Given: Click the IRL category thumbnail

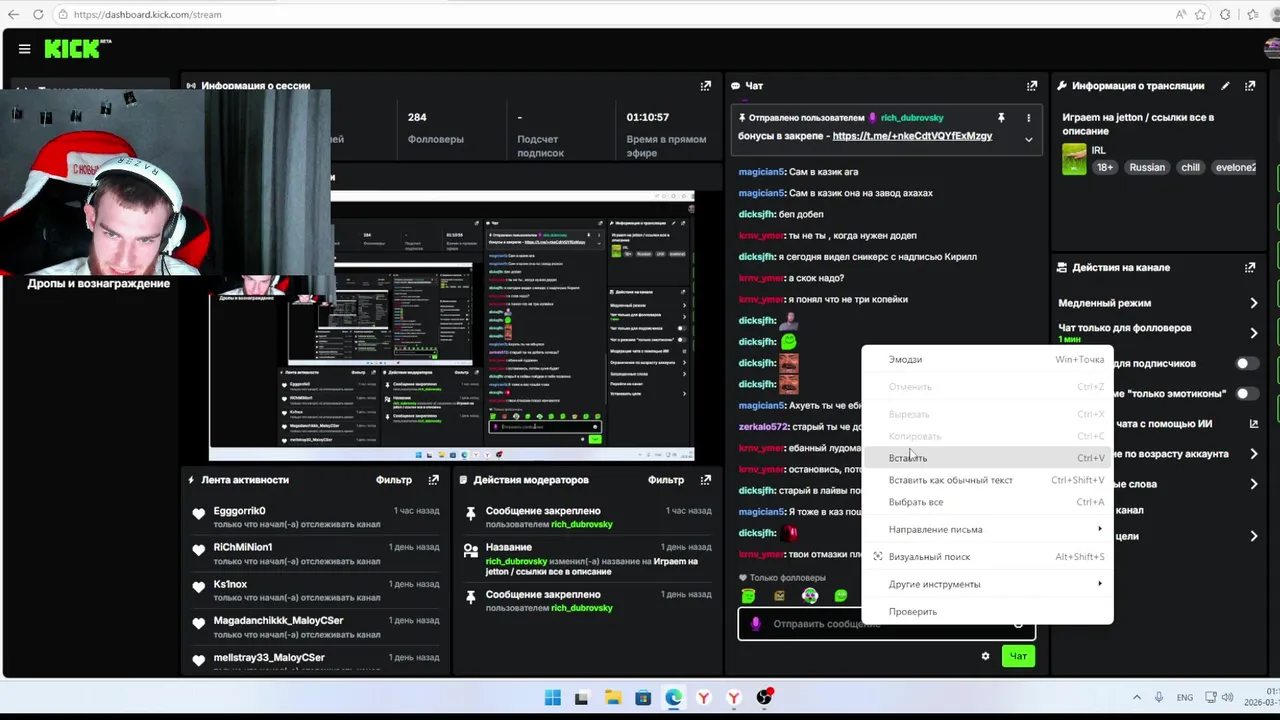Looking at the screenshot, I should tap(1074, 159).
